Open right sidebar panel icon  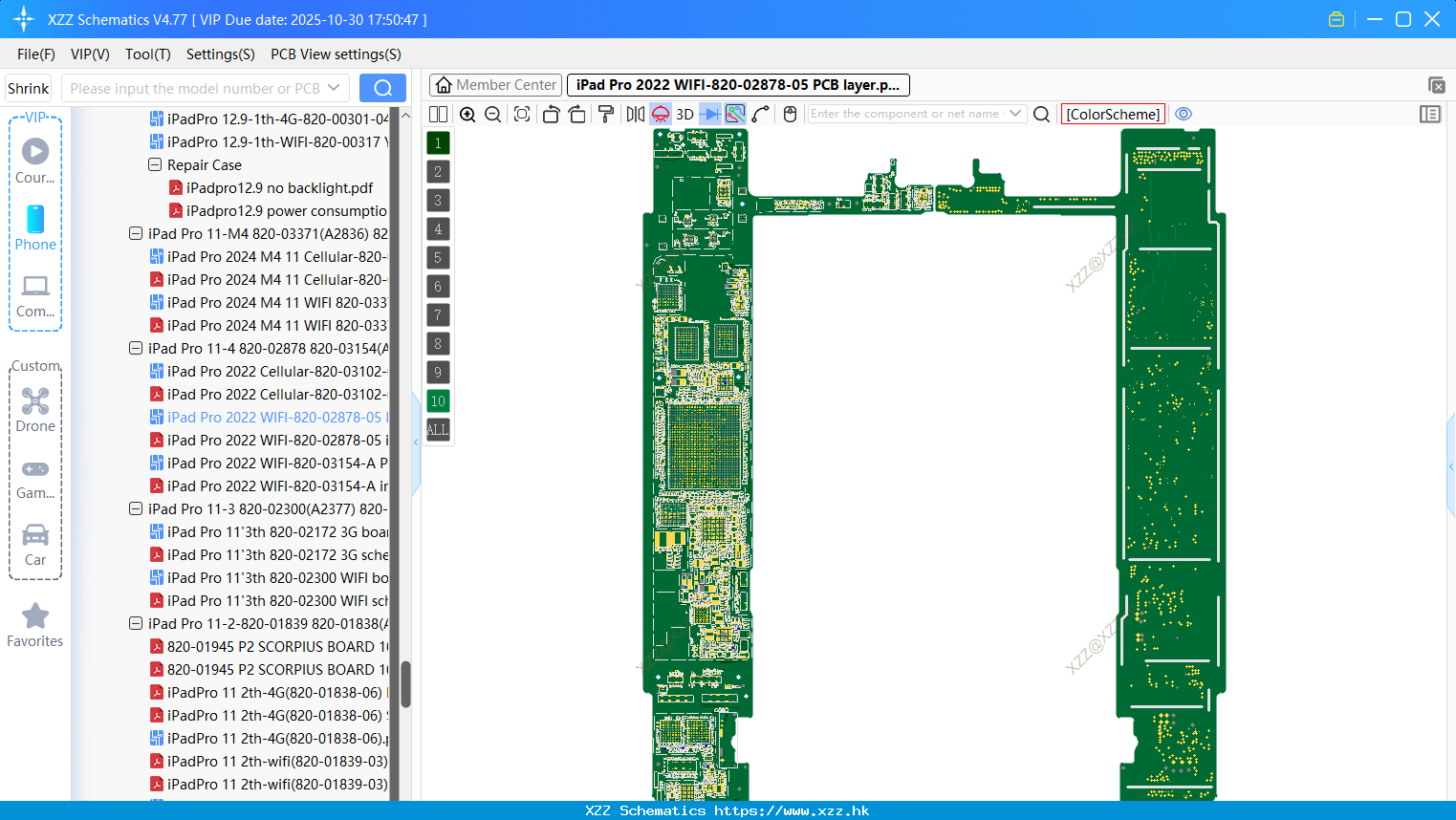pos(1430,114)
